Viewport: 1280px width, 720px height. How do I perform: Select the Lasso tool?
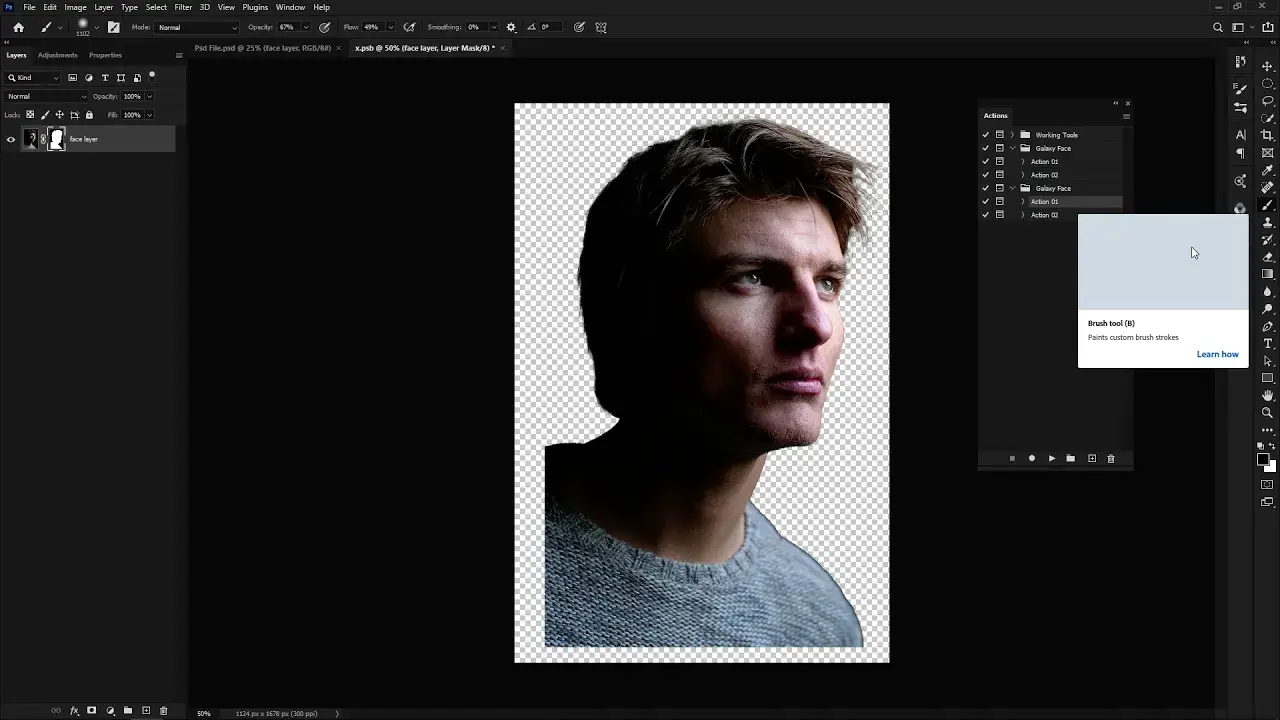pyautogui.click(x=1268, y=101)
